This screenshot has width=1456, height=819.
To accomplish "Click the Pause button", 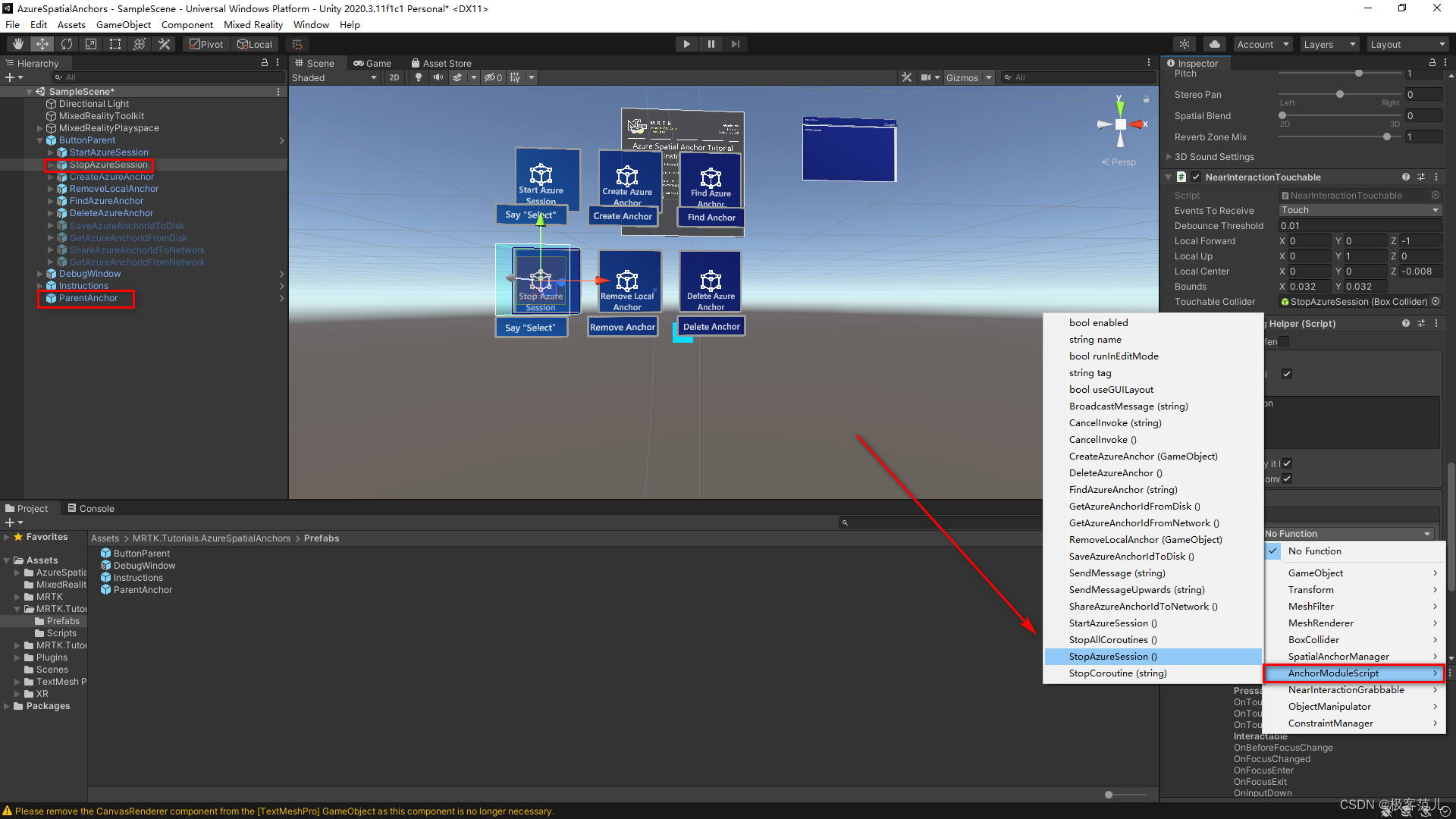I will coord(711,44).
